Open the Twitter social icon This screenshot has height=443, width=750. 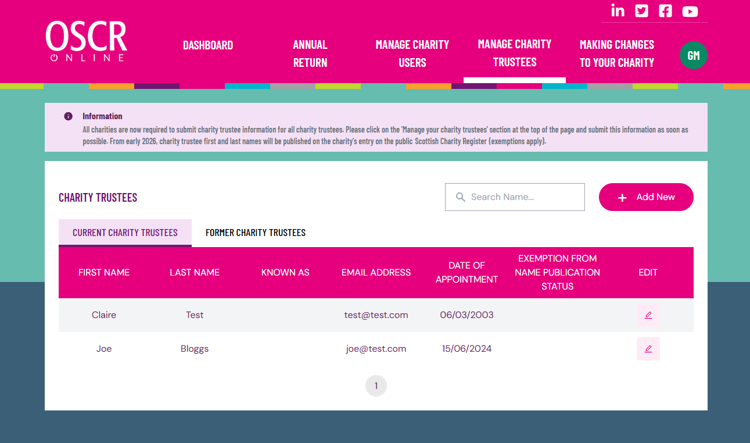click(642, 11)
